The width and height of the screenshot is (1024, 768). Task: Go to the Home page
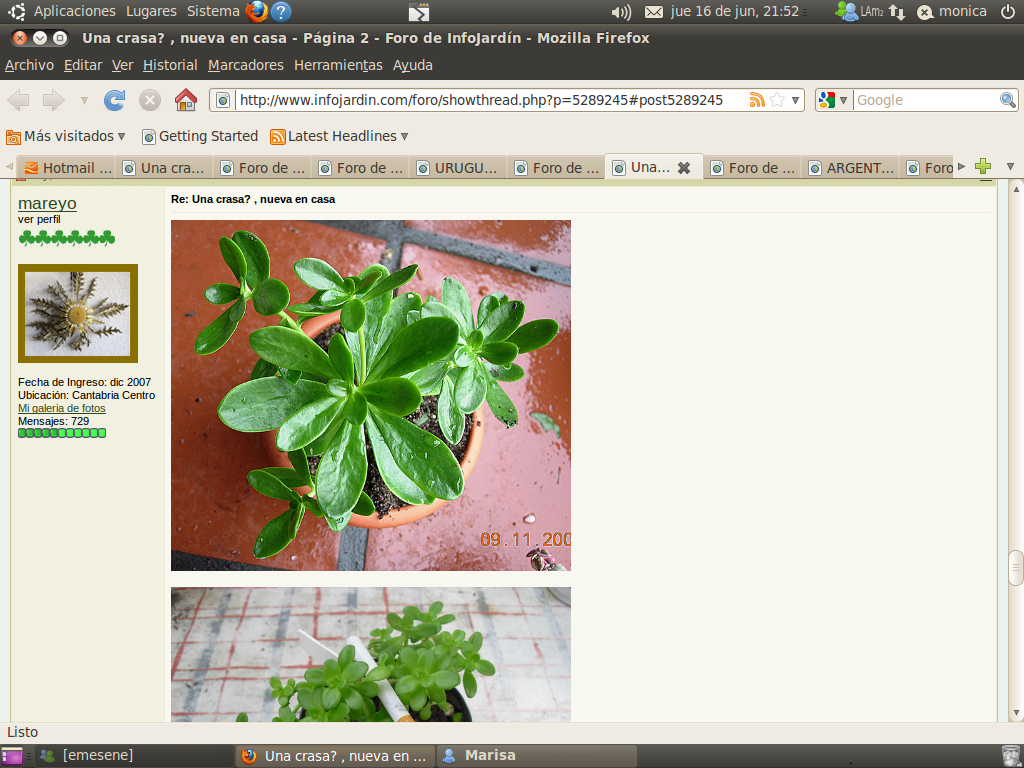(185, 100)
